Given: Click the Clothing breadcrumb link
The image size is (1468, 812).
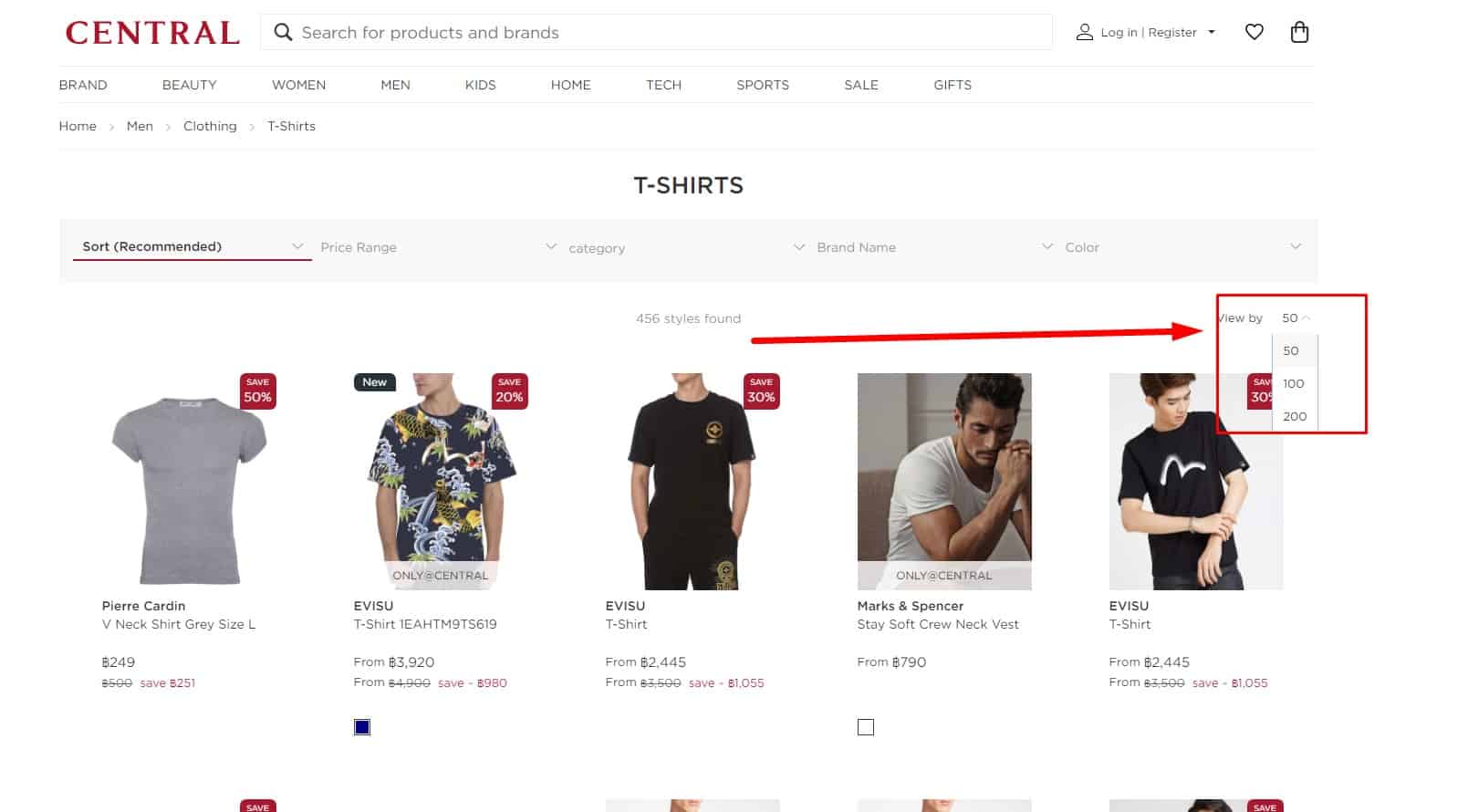Looking at the screenshot, I should 210,126.
